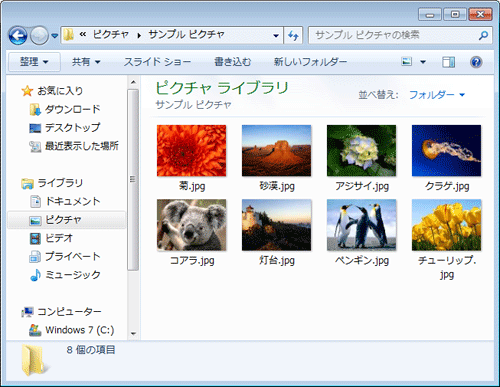Image resolution: width=500 pixels, height=387 pixels.
Task: Click the ドキュメント icon
Action: 35,201
